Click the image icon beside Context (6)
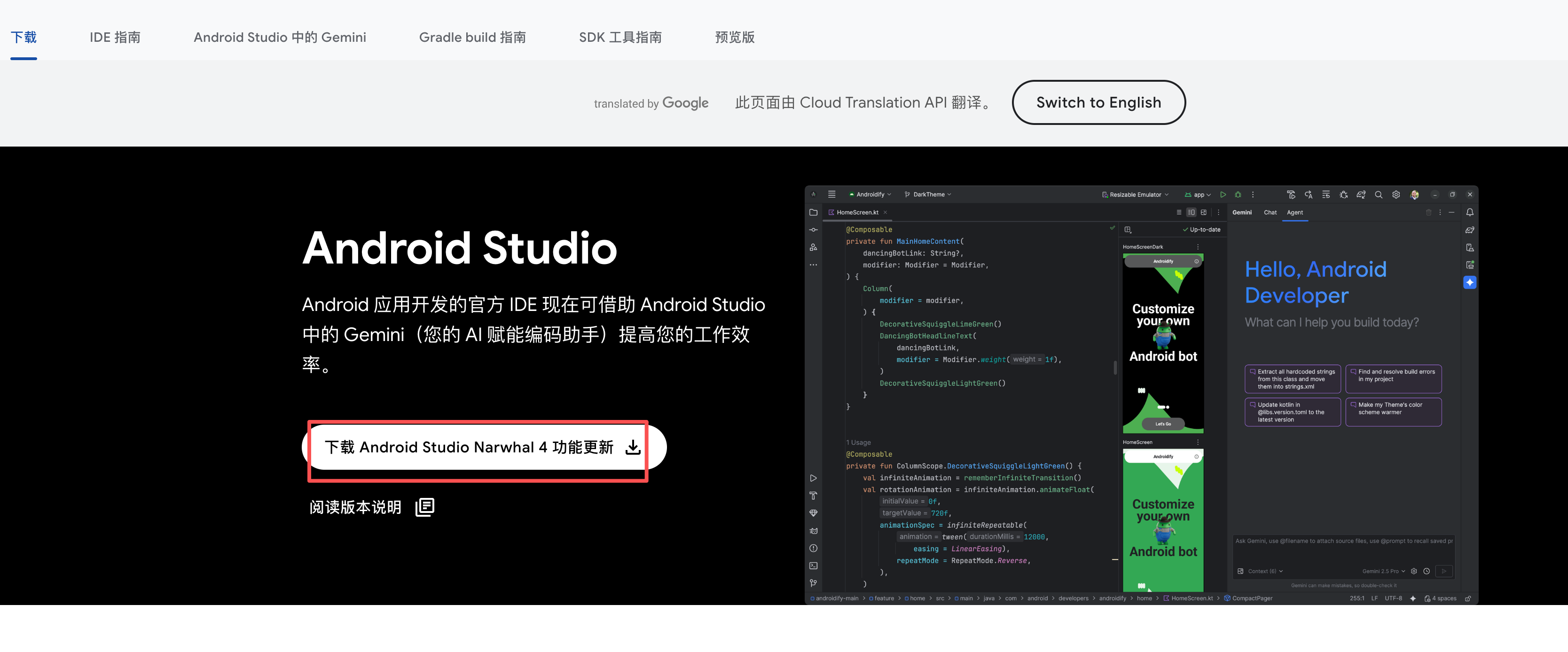Screen dimensions: 1568x652 1240,571
